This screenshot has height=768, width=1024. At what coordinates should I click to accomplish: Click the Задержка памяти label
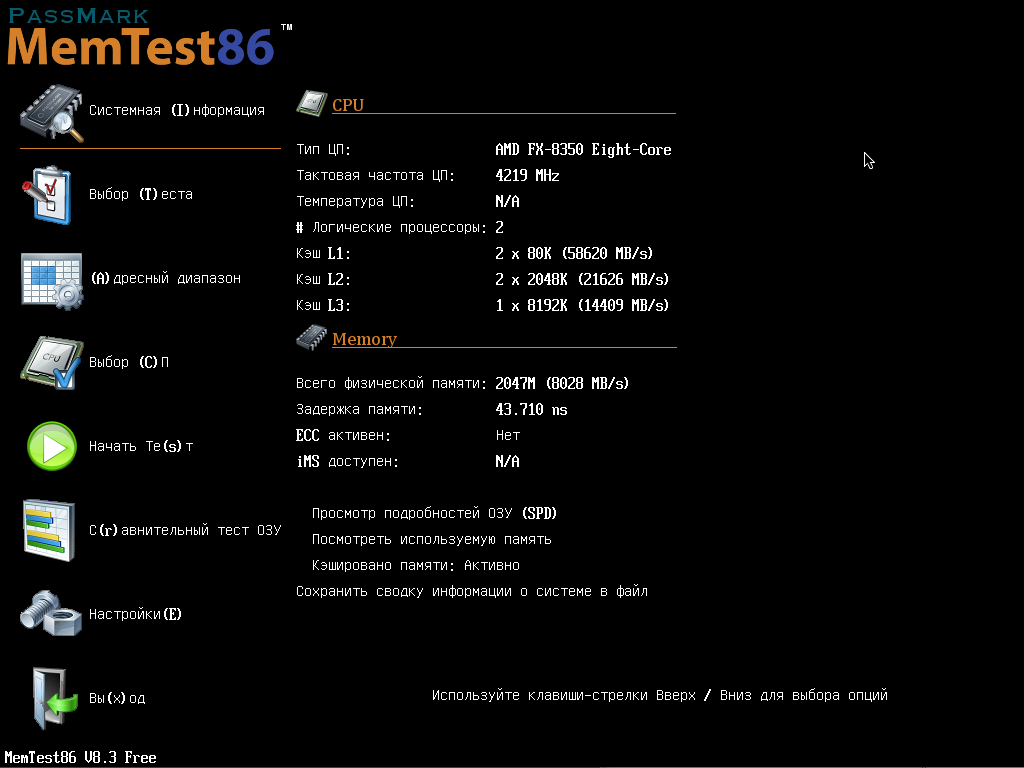pos(359,409)
